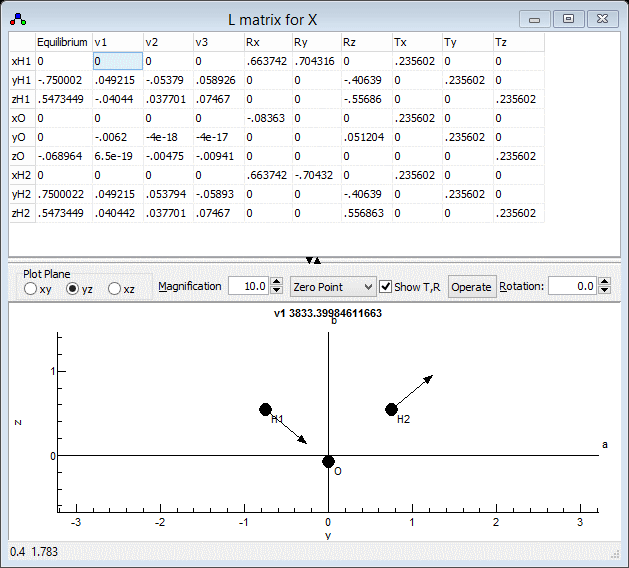Screen dimensions: 629x568
Task: Close the L matrix window
Action: tap(602, 19)
